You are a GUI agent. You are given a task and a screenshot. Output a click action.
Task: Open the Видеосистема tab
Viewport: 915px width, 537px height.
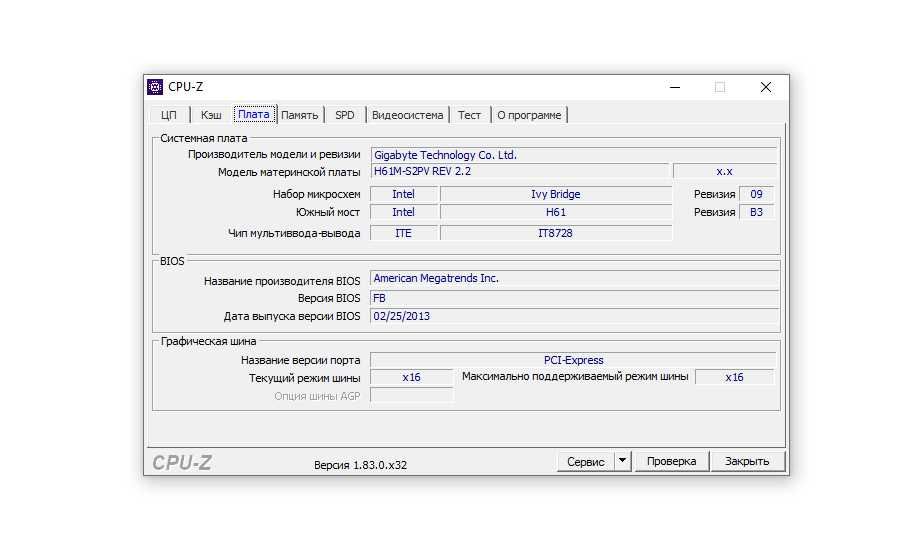408,115
